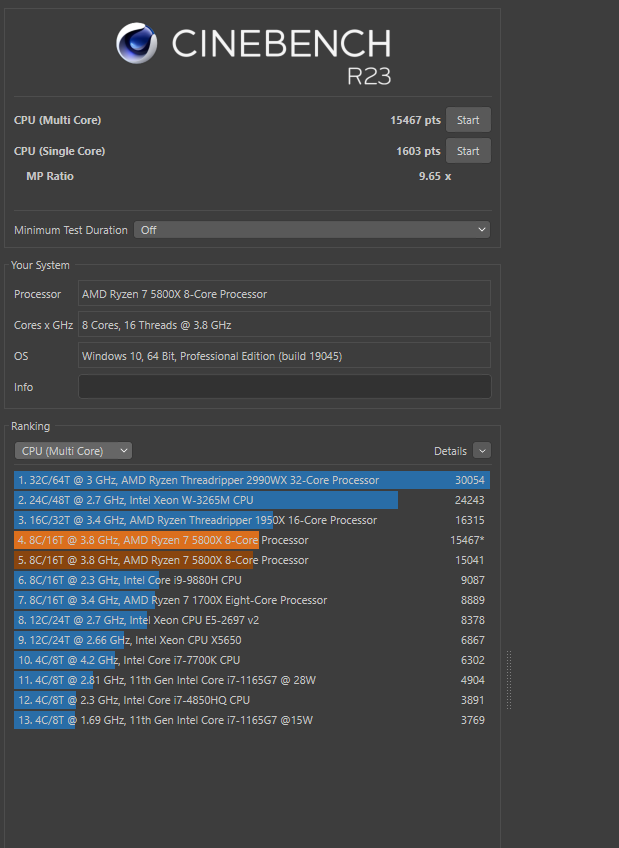Click the MP Ratio label
The height and width of the screenshot is (848, 619).
tap(50, 176)
